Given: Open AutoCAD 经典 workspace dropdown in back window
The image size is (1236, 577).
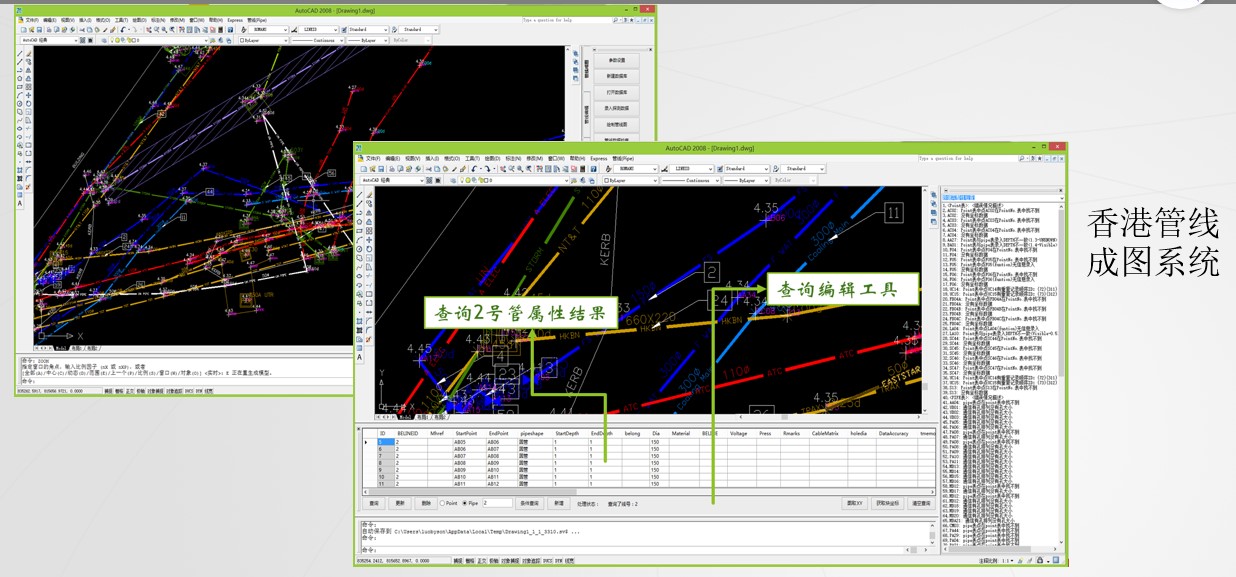Looking at the screenshot, I should click(x=50, y=41).
